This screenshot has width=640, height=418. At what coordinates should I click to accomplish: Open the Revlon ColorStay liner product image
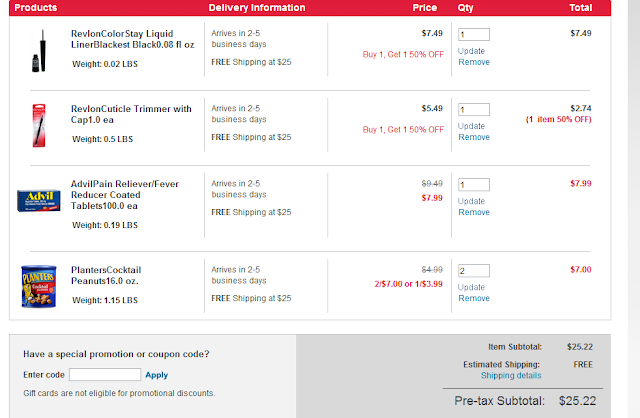tap(39, 51)
